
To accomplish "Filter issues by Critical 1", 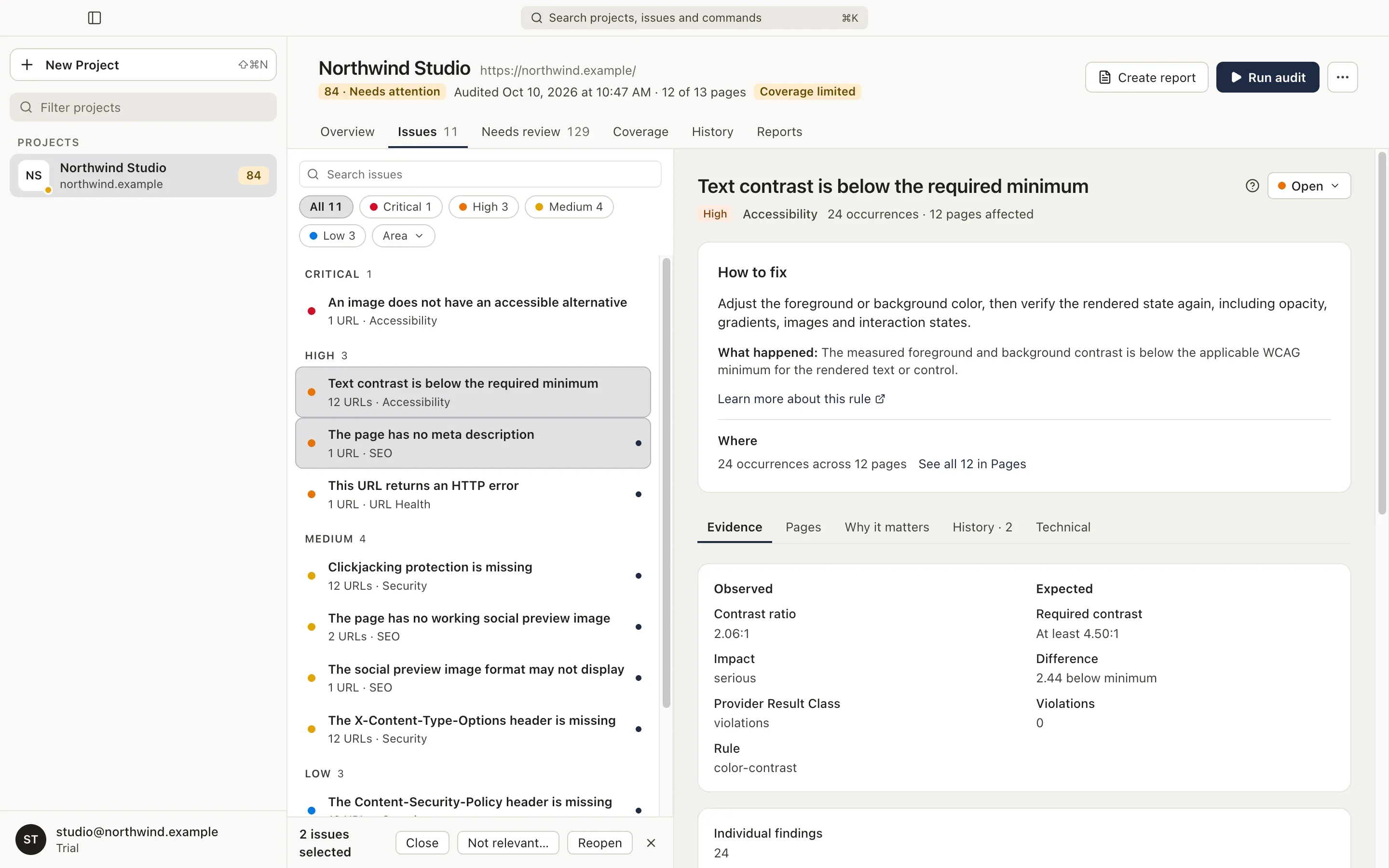I will 401,207.
